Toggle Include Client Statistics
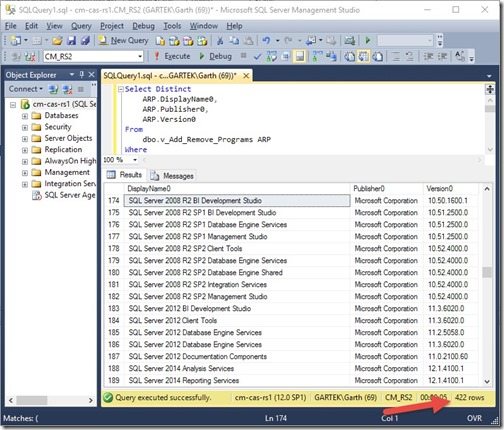Image resolution: width=504 pixels, height=430 pixels. 331,56
